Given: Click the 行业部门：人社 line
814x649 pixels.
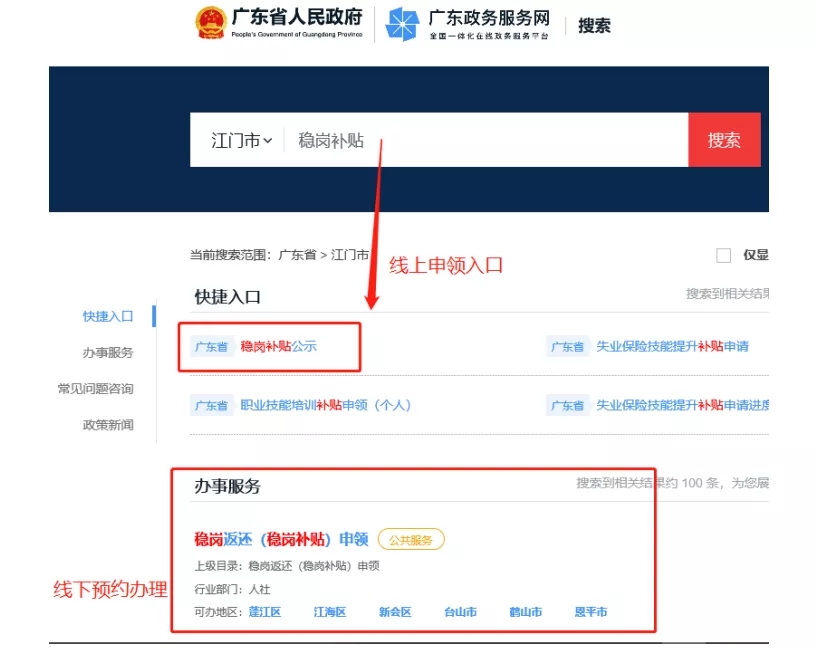Looking at the screenshot, I should pos(232,589).
